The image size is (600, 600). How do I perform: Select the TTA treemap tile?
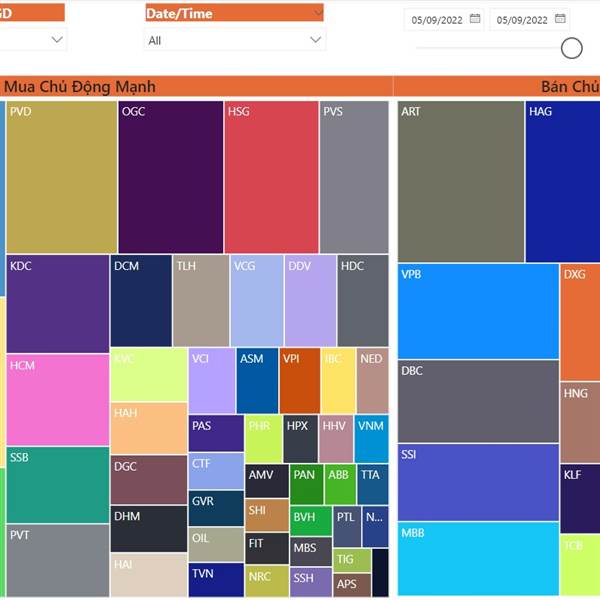coord(373,484)
